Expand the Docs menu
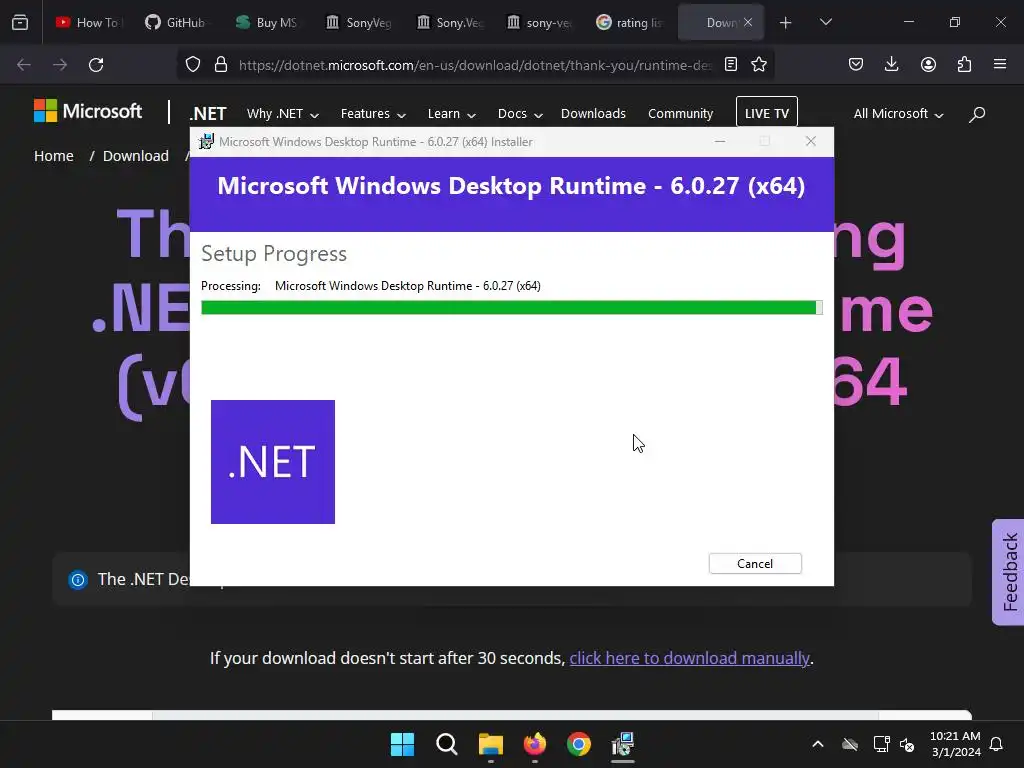1024x768 pixels. [x=520, y=114]
